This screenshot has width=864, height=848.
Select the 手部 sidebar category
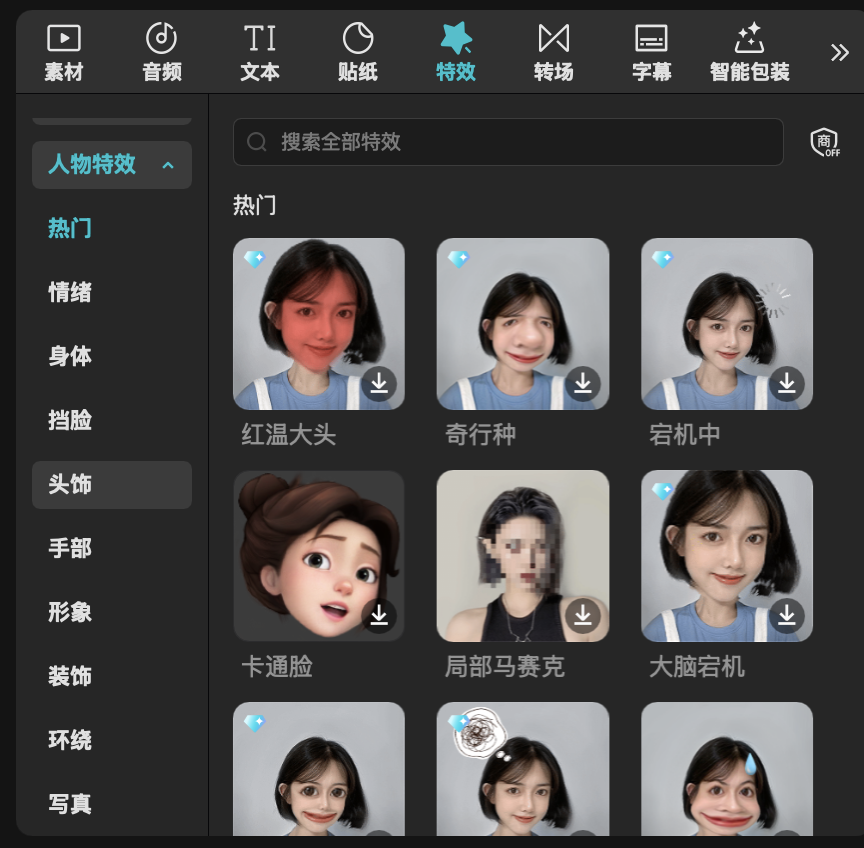(x=69, y=548)
